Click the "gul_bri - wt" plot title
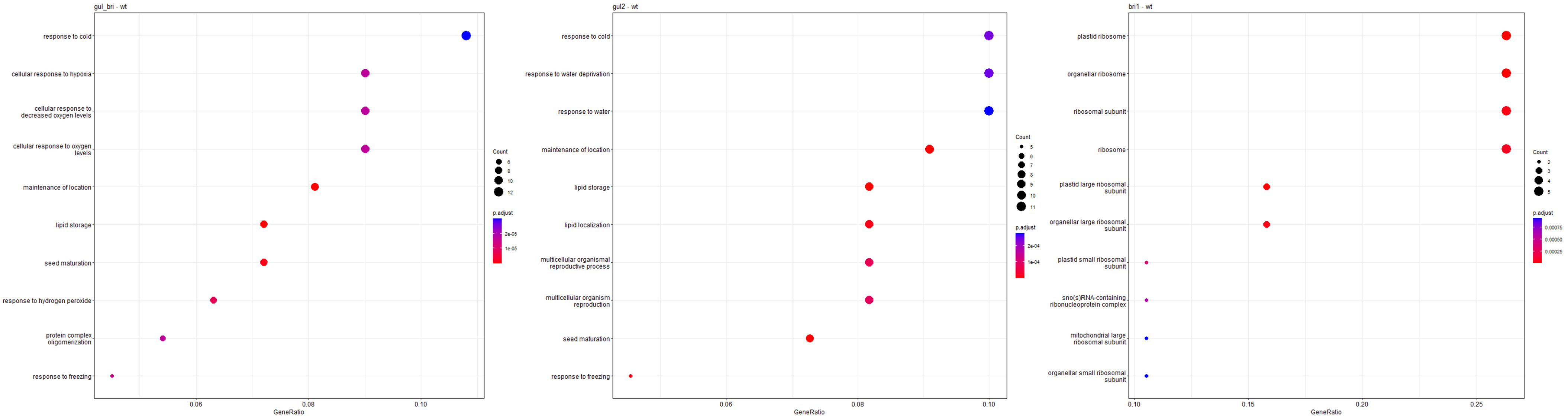The width and height of the screenshot is (1568, 418). coord(110,7)
